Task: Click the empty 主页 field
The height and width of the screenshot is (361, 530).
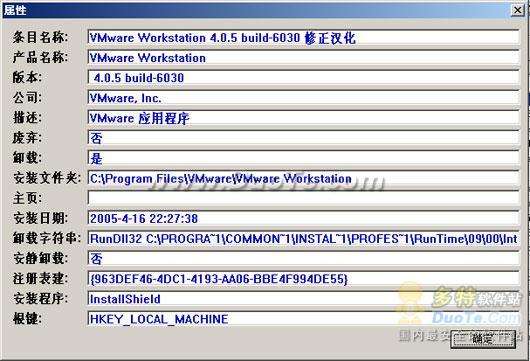Action: (x=303, y=198)
